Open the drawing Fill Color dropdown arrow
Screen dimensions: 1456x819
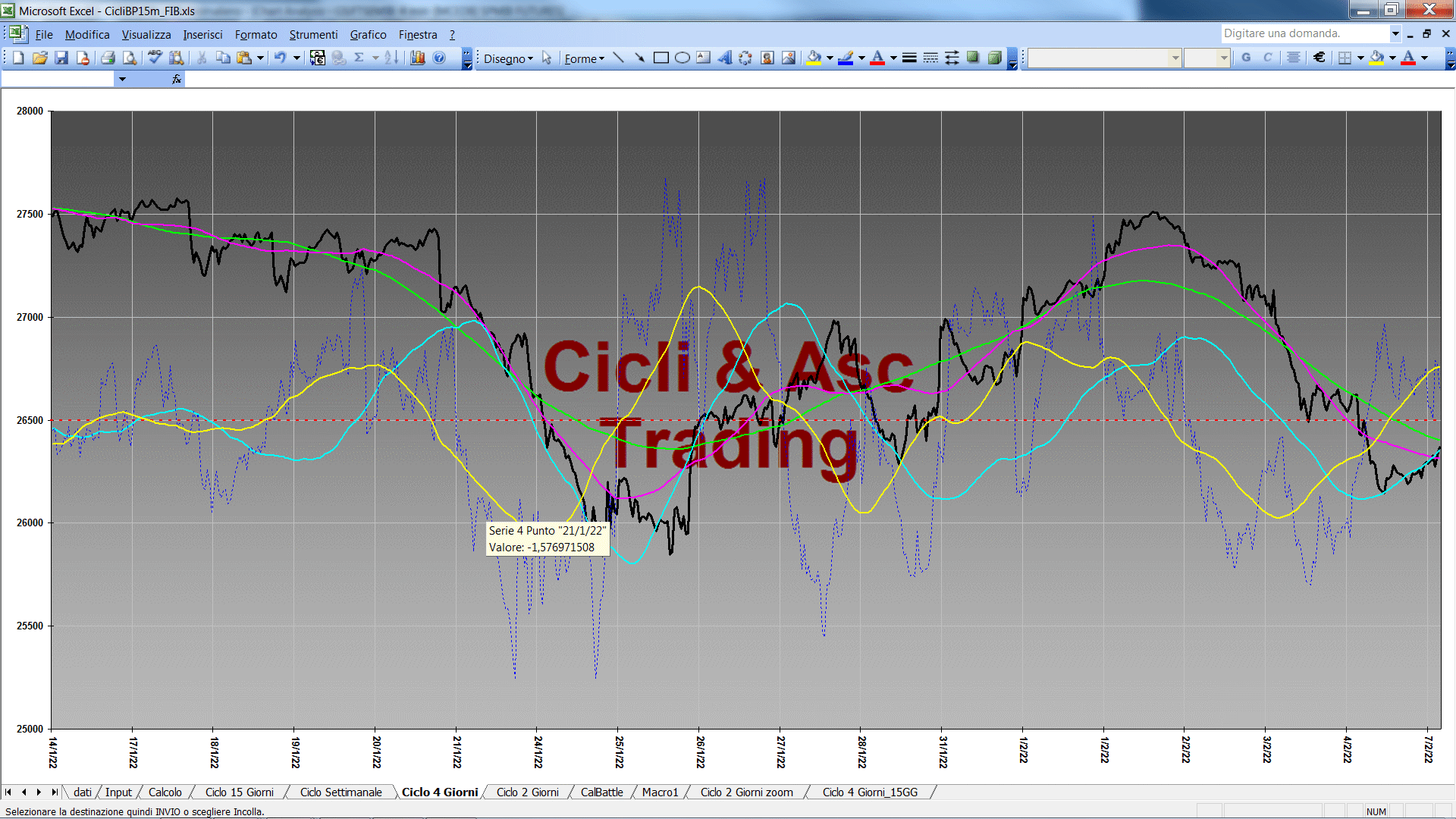coord(830,58)
